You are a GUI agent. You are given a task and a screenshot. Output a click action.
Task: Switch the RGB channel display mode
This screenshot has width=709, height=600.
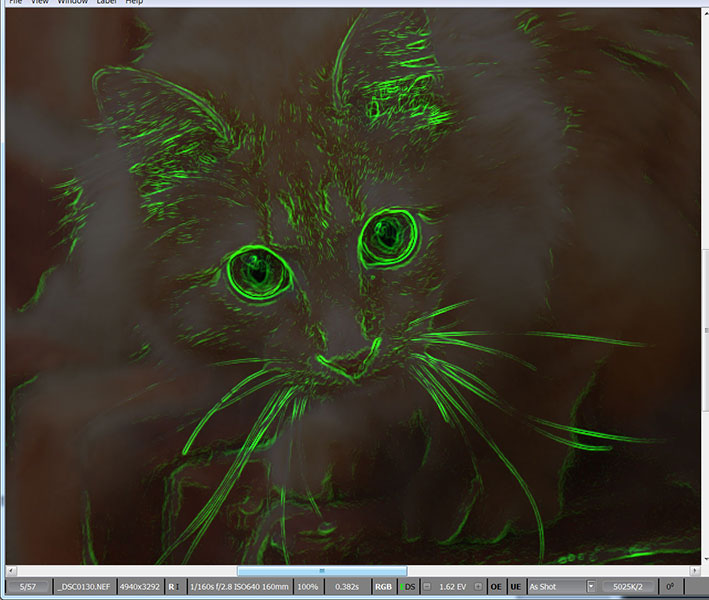(x=383, y=586)
